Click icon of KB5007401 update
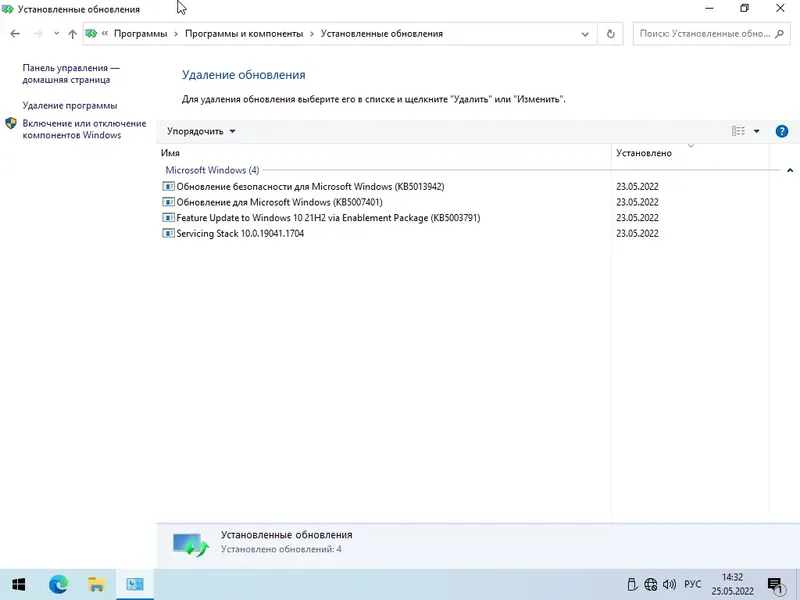This screenshot has height=600, width=800. tap(168, 202)
